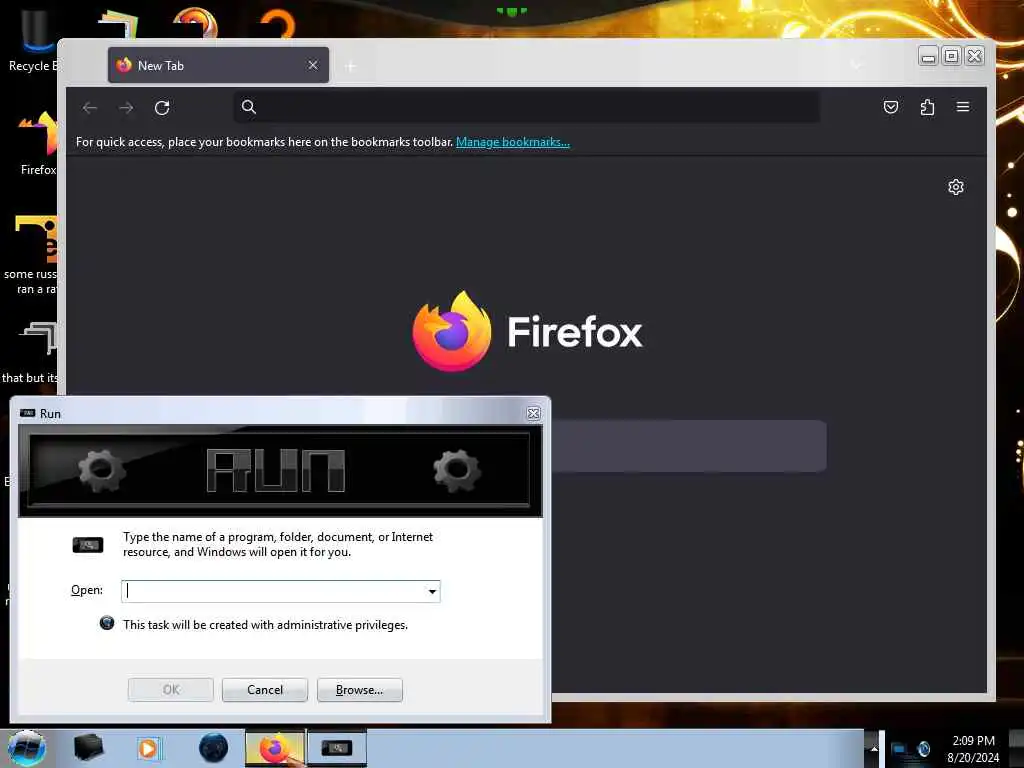Click the Firefox forward arrow
The image size is (1024, 768).
click(126, 108)
